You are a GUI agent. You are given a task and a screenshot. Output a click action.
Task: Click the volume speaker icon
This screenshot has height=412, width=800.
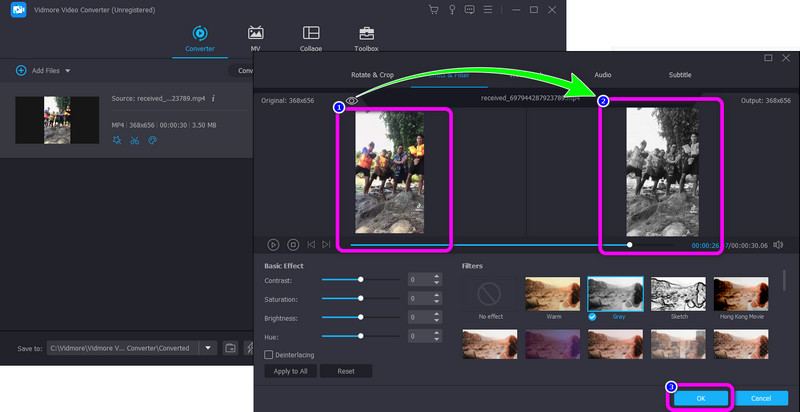[x=778, y=244]
